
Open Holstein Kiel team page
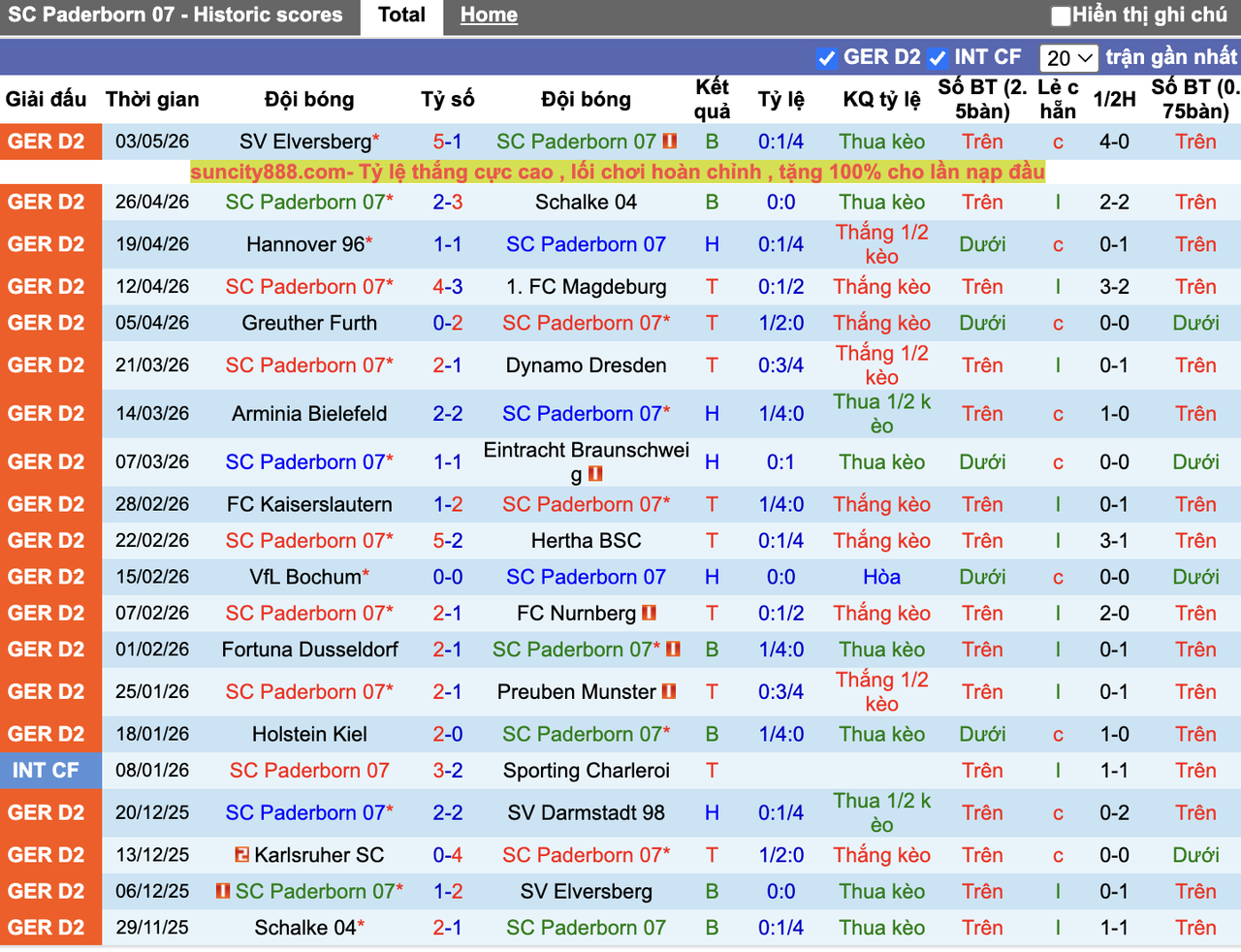coord(309,734)
